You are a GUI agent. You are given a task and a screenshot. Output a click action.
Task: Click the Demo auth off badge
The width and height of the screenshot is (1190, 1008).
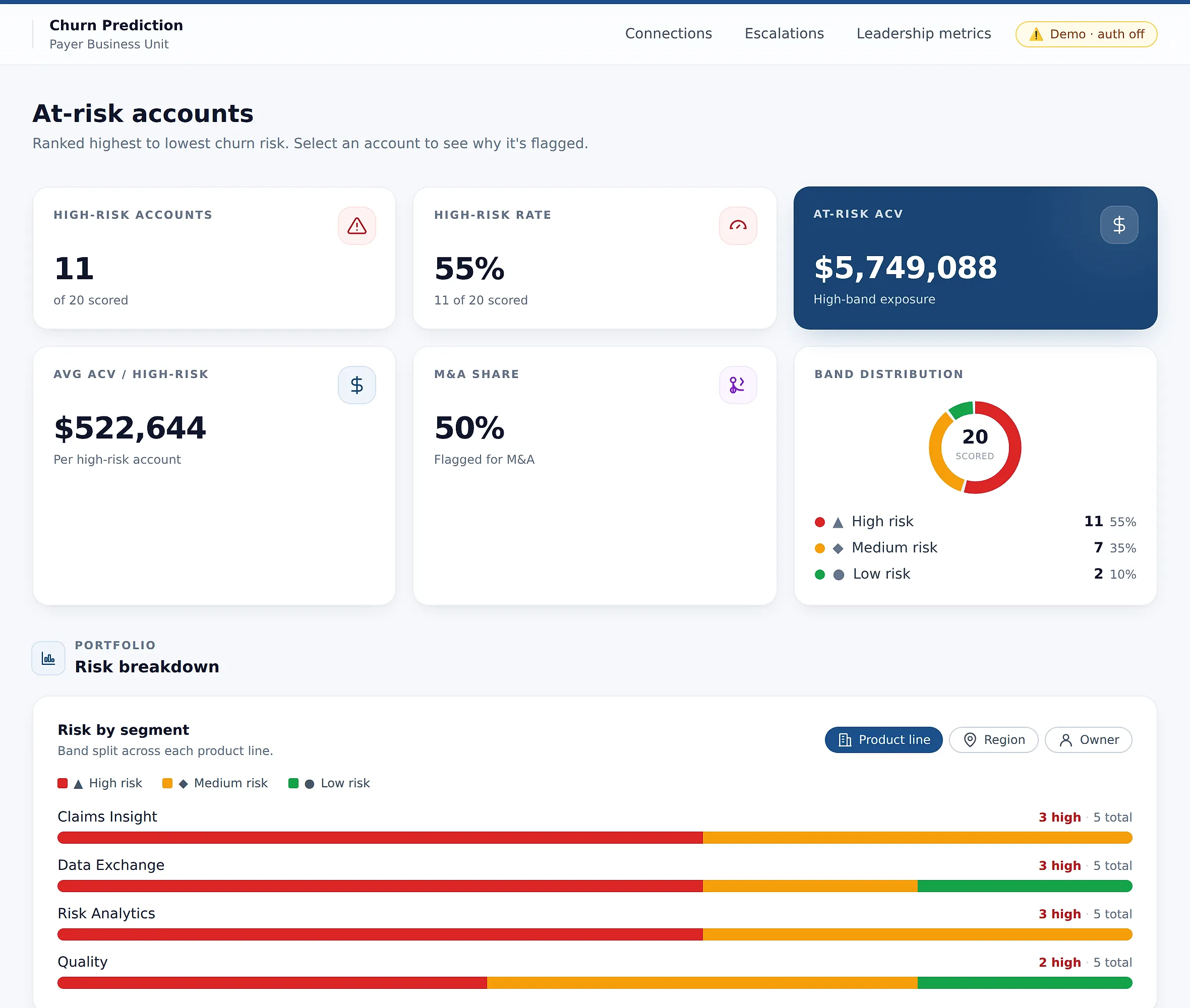[x=1086, y=34]
